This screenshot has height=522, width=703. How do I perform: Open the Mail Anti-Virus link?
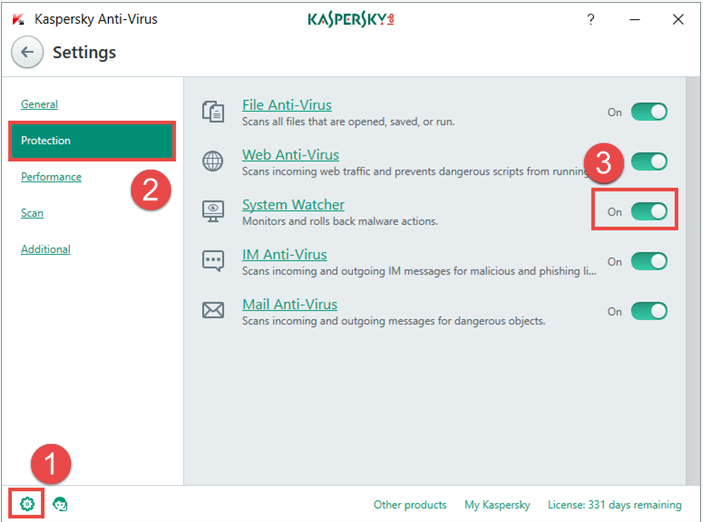tap(290, 304)
